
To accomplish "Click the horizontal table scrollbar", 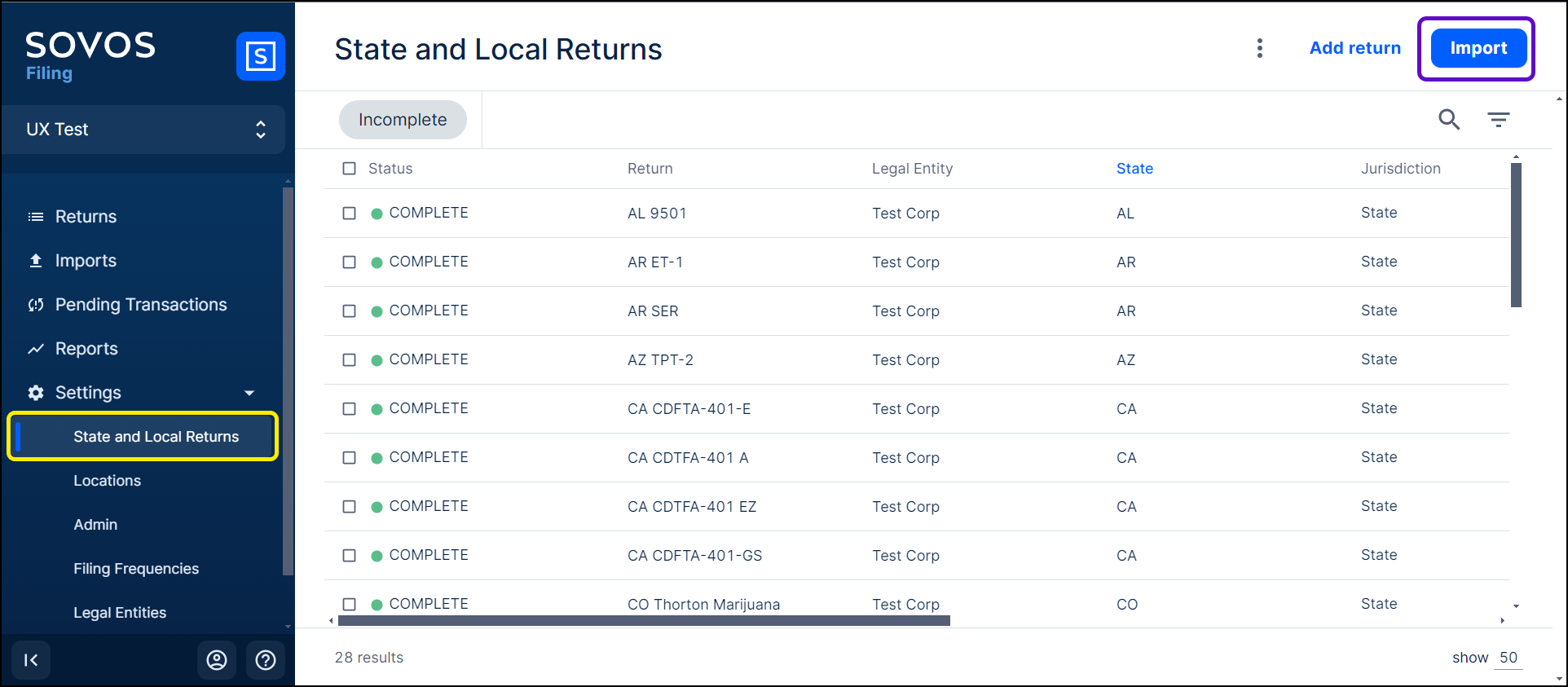I will [x=644, y=621].
